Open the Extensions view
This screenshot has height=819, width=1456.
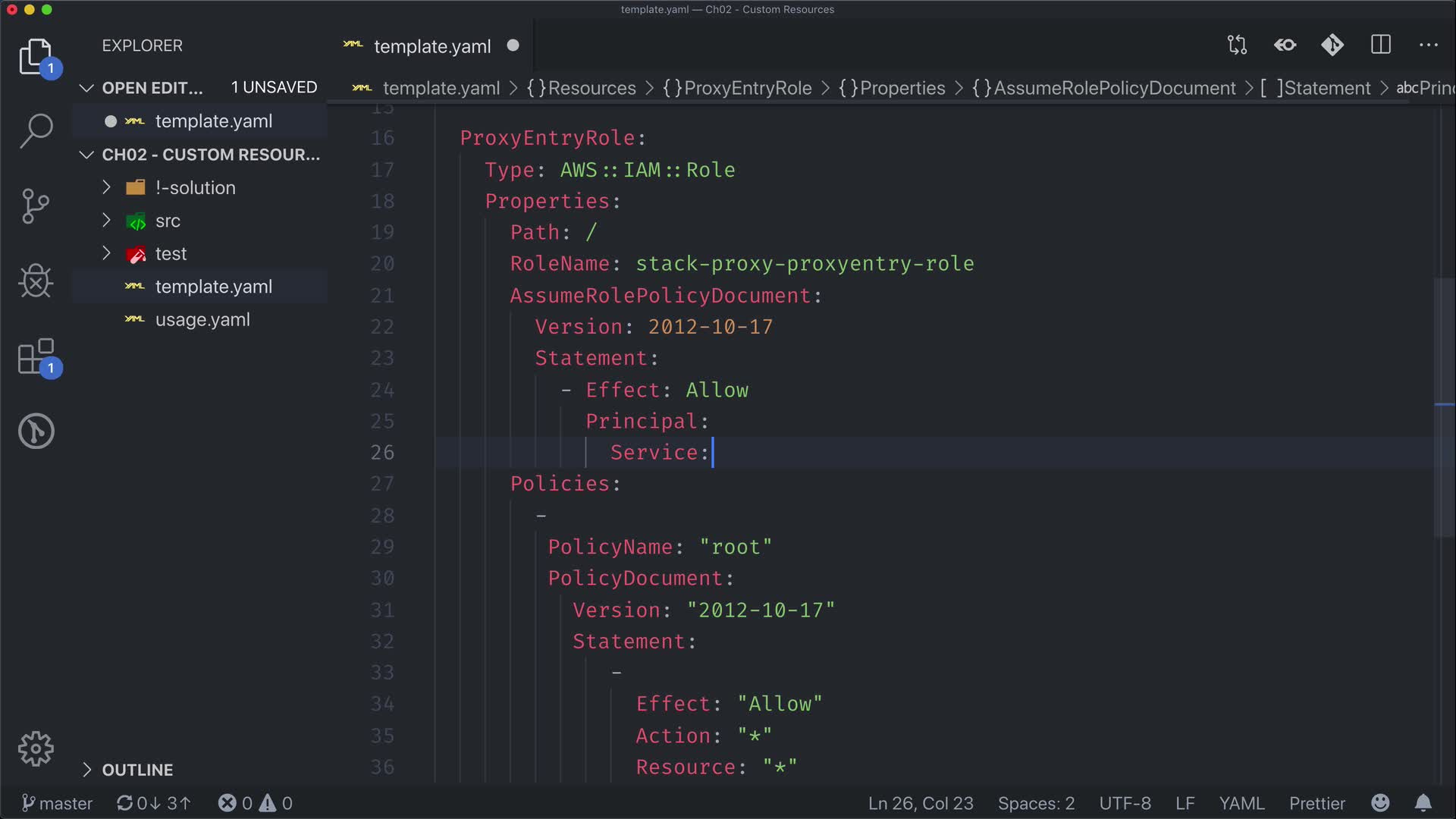tap(36, 356)
